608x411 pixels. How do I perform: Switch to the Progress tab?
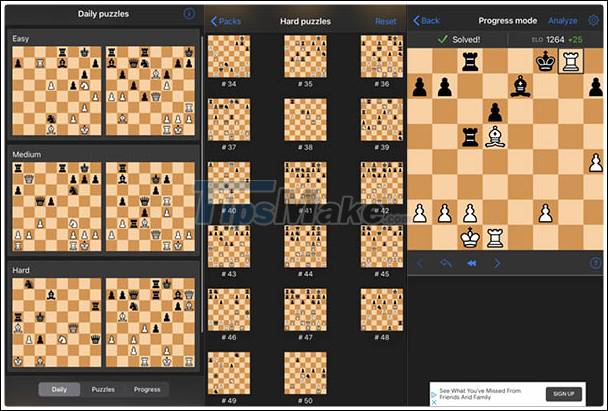pos(147,389)
